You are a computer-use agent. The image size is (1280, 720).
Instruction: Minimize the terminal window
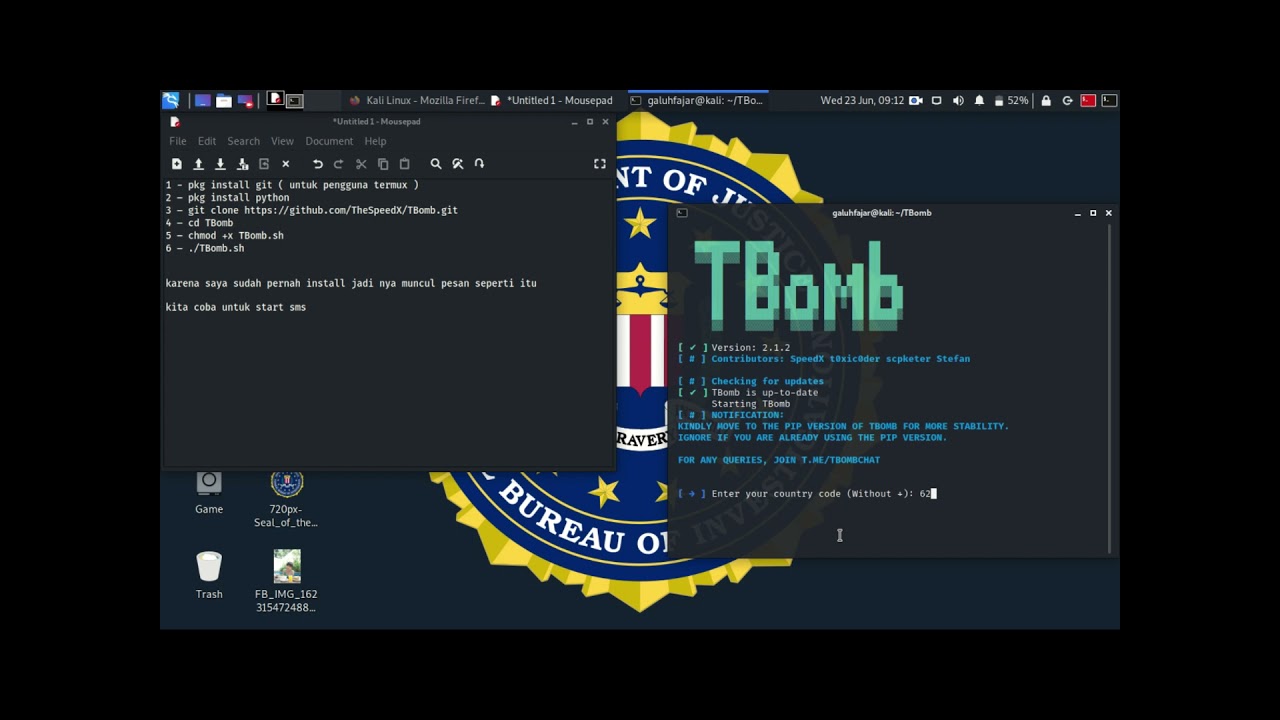point(1078,213)
